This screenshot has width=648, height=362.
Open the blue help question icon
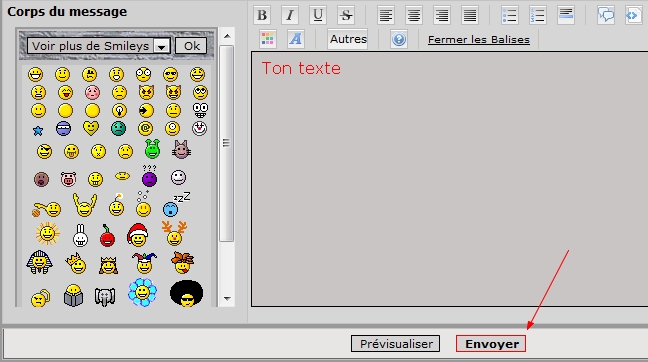(x=399, y=40)
